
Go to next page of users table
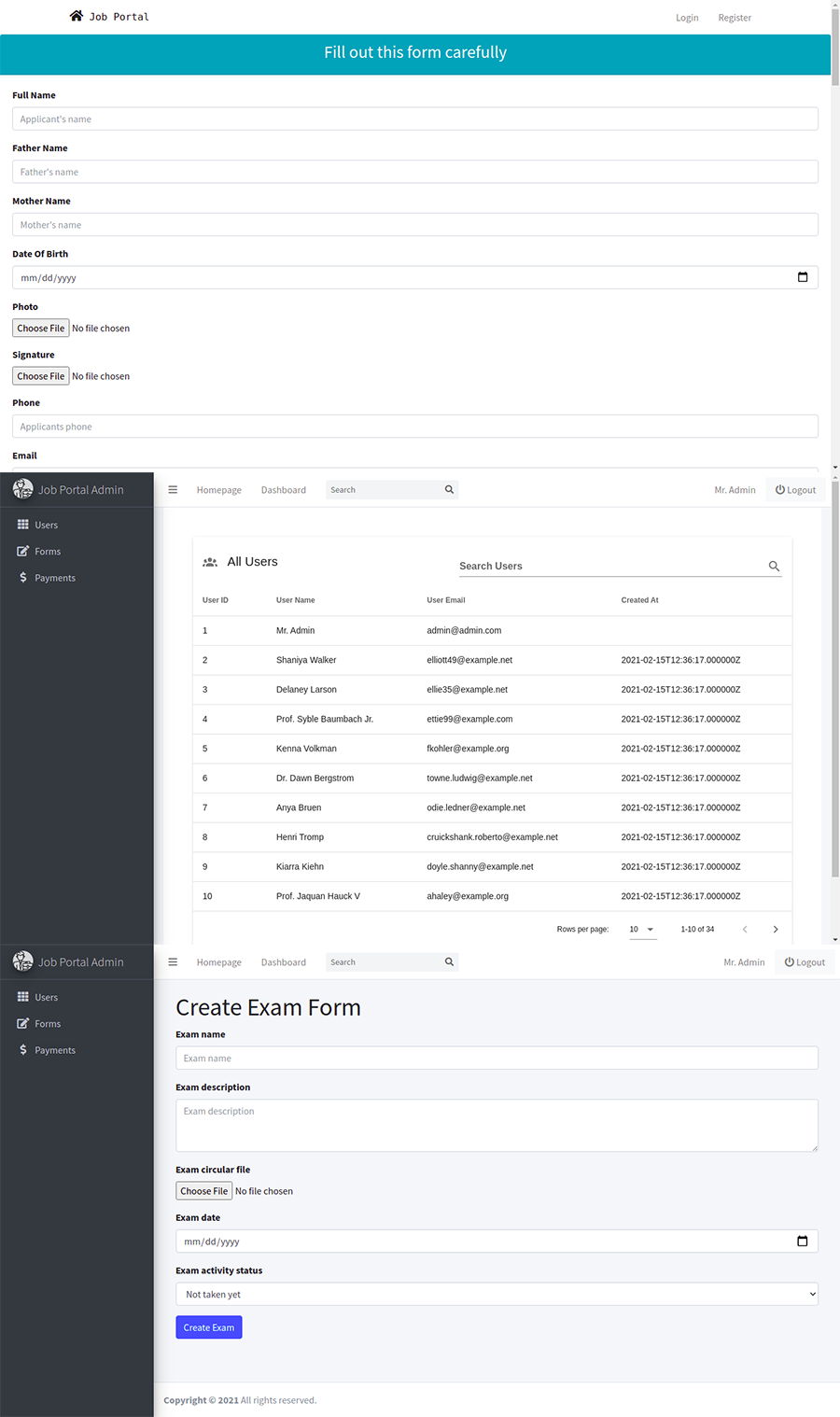tap(775, 930)
